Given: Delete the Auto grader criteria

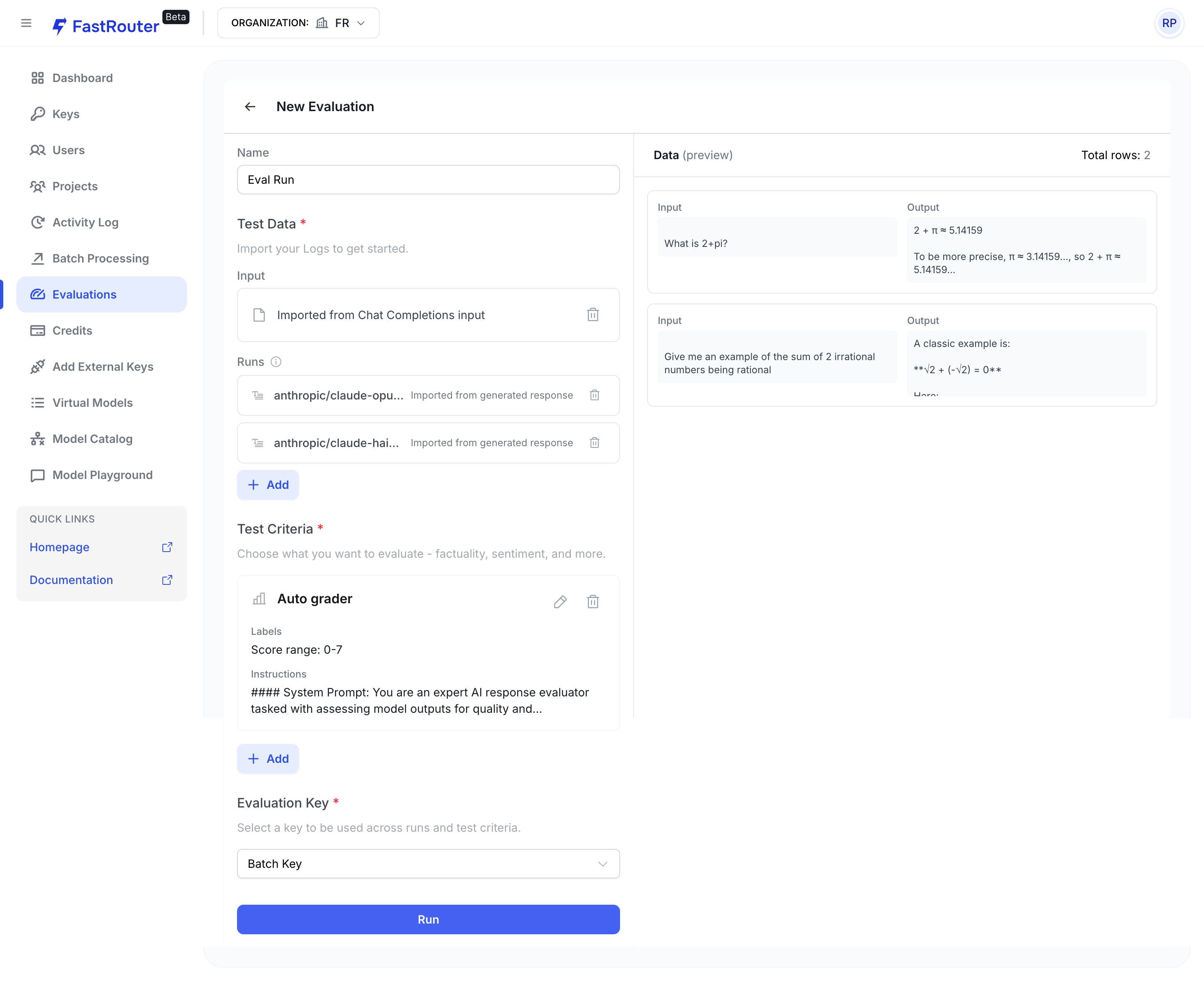Looking at the screenshot, I should pyautogui.click(x=592, y=601).
